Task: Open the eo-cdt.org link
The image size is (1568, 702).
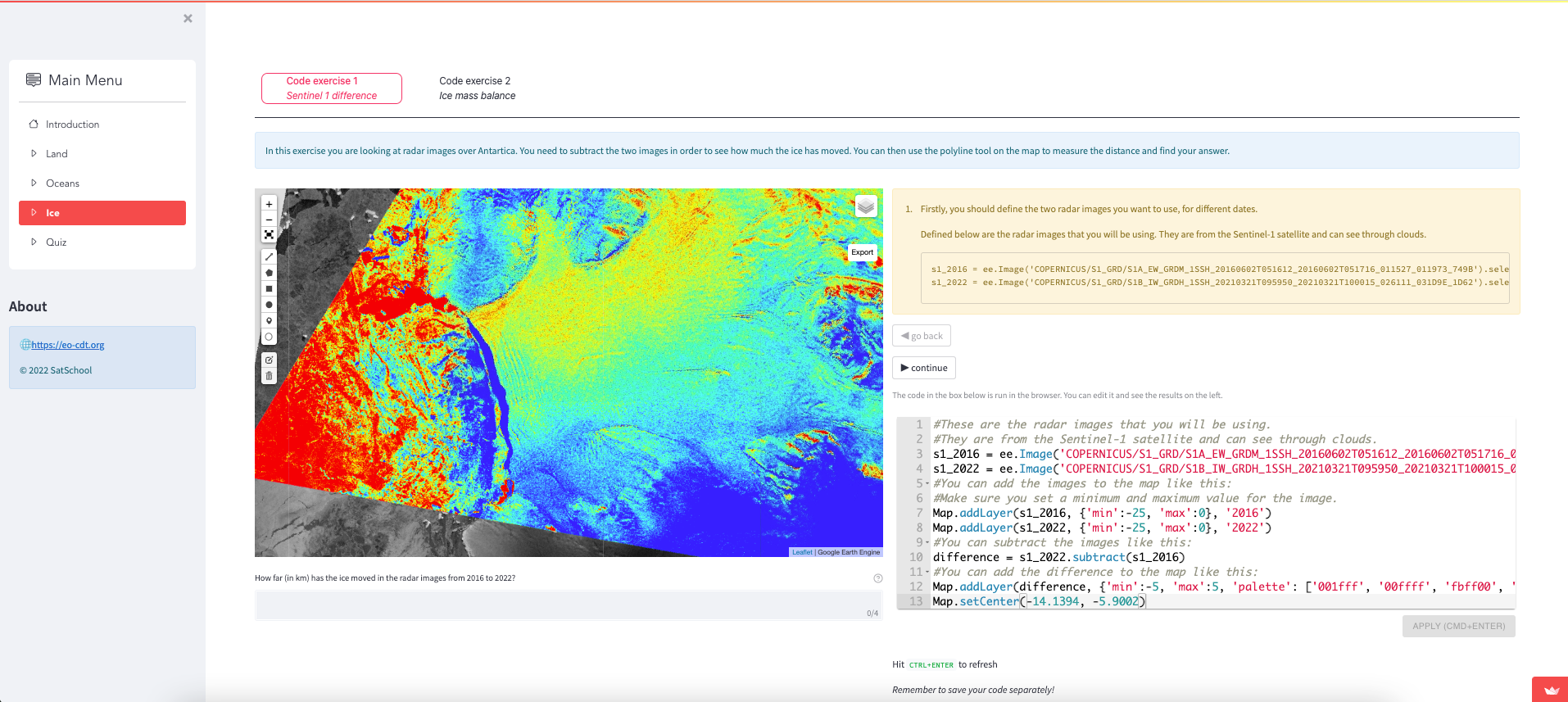Action: pyautogui.click(x=68, y=345)
